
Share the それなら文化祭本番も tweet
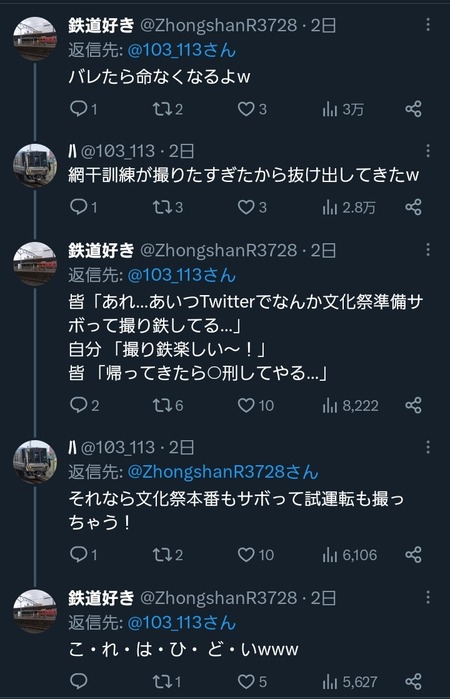413,555
